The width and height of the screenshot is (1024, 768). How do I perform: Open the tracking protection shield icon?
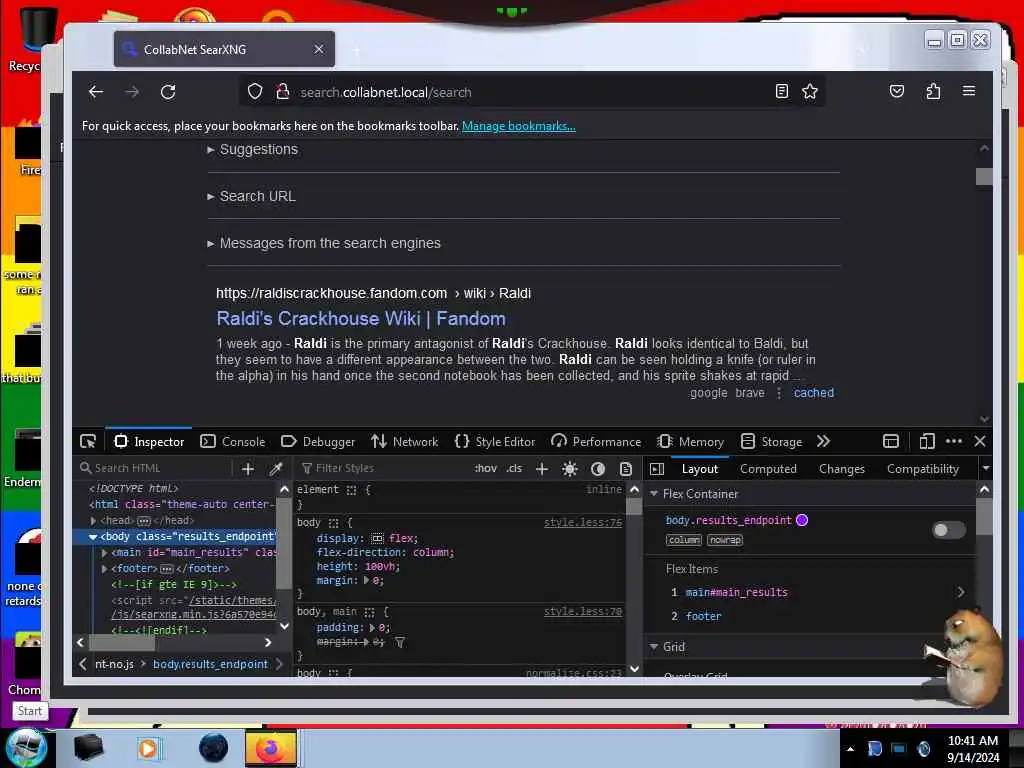tap(255, 91)
